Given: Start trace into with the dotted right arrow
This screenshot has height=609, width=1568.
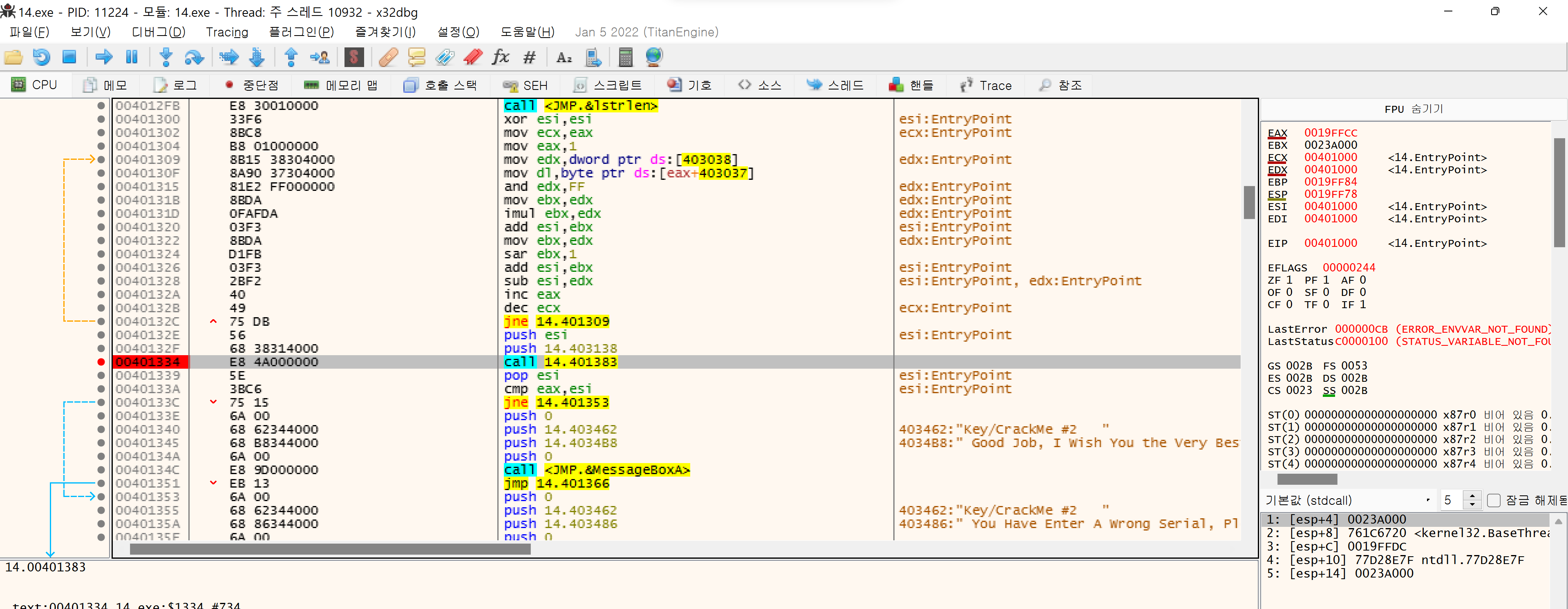Looking at the screenshot, I should 229,57.
